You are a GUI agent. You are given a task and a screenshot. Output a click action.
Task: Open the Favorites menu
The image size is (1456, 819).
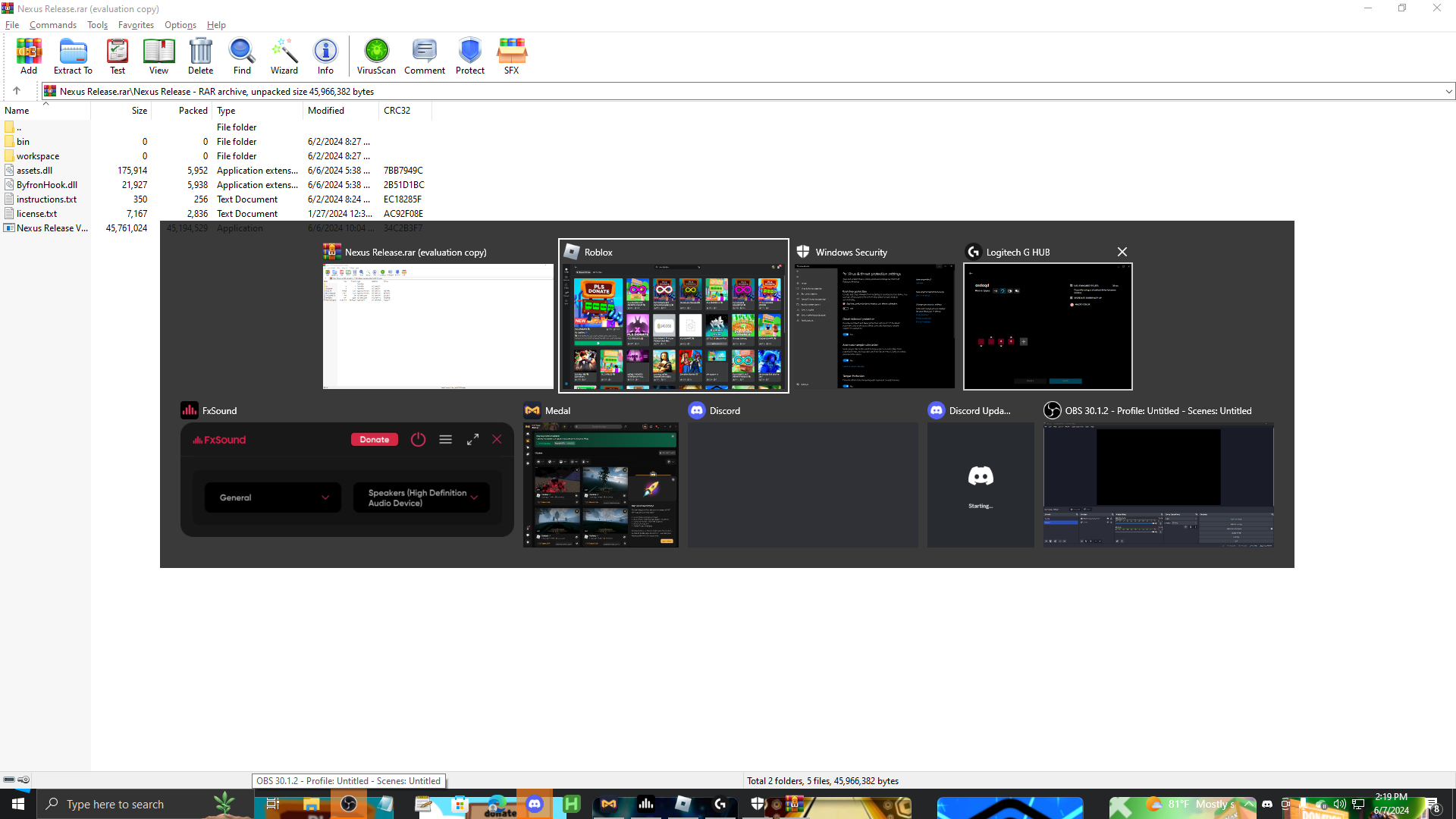click(136, 25)
